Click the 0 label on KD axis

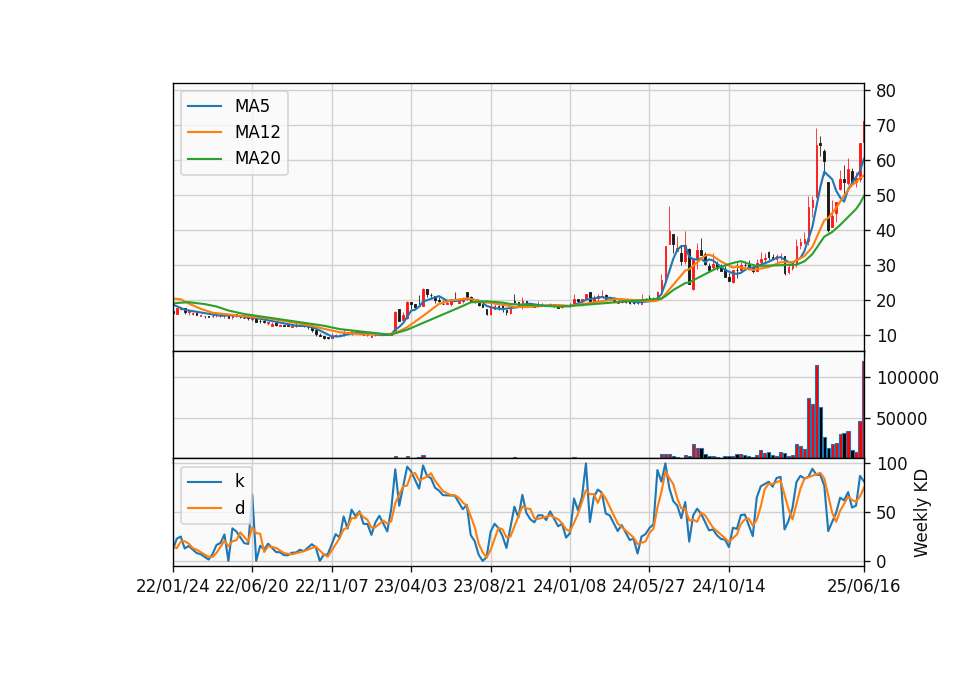[881, 561]
